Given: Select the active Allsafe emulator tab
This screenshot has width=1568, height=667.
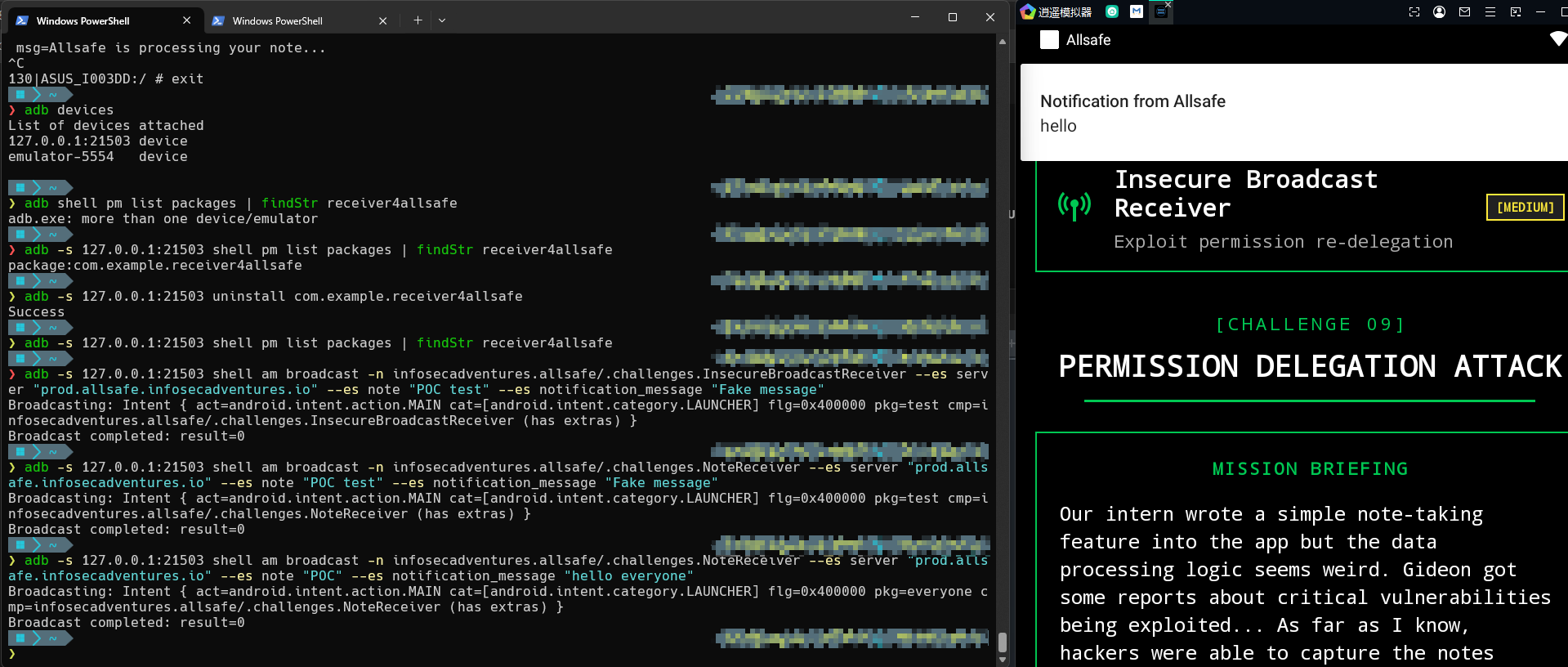Looking at the screenshot, I should pyautogui.click(x=1160, y=12).
